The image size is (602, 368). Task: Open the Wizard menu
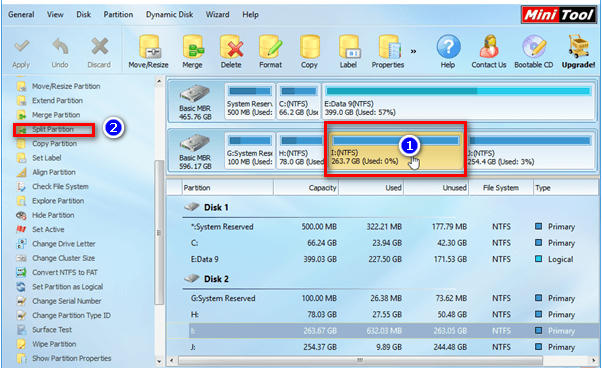[x=217, y=15]
